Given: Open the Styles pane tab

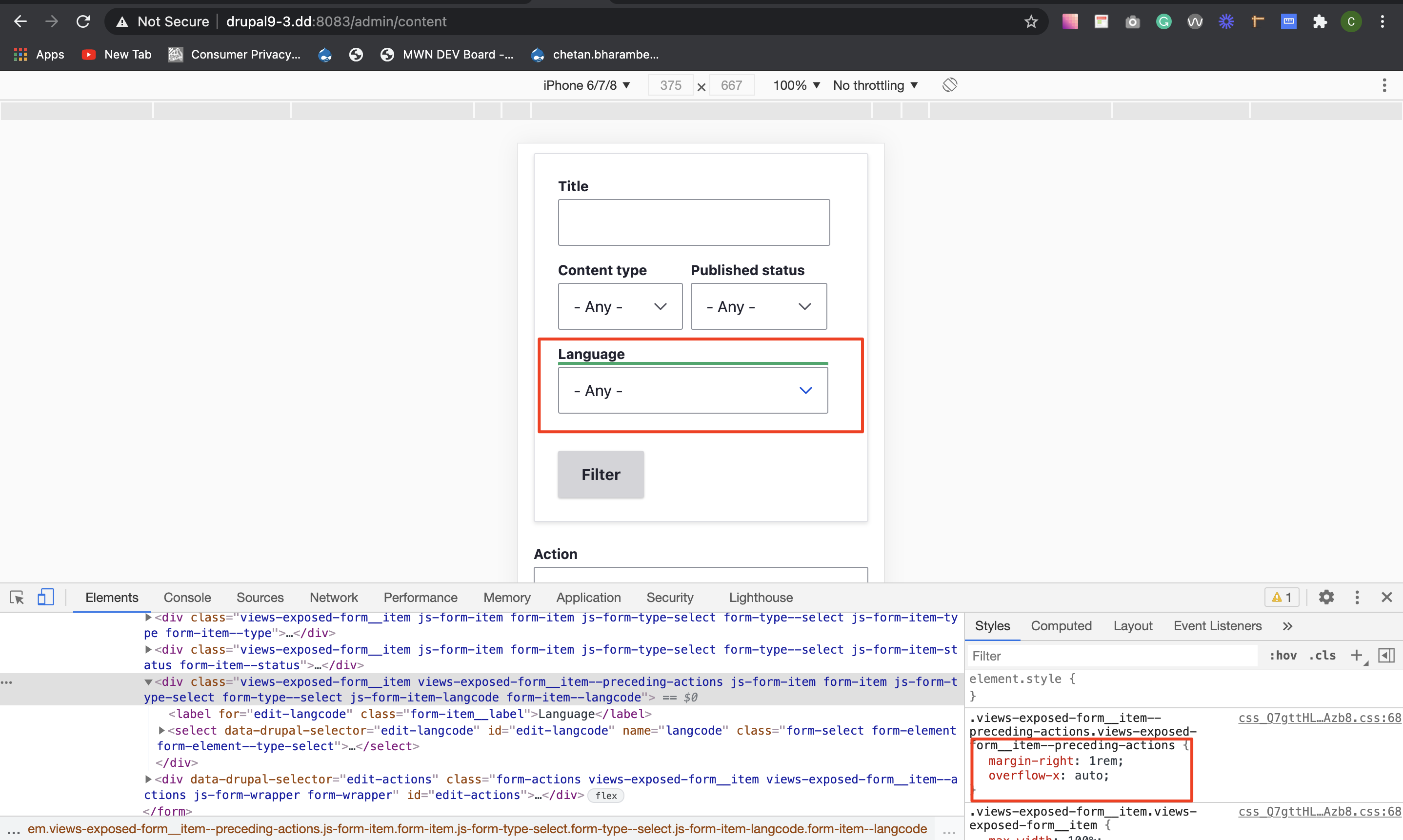Looking at the screenshot, I should [992, 625].
